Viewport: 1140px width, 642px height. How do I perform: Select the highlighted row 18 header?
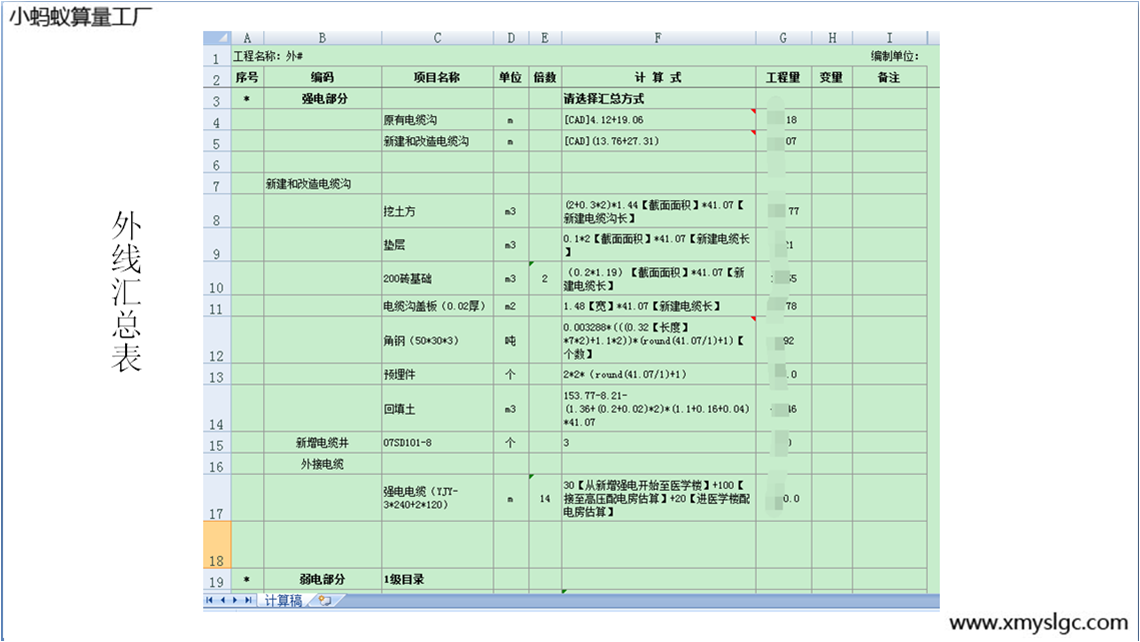217,545
